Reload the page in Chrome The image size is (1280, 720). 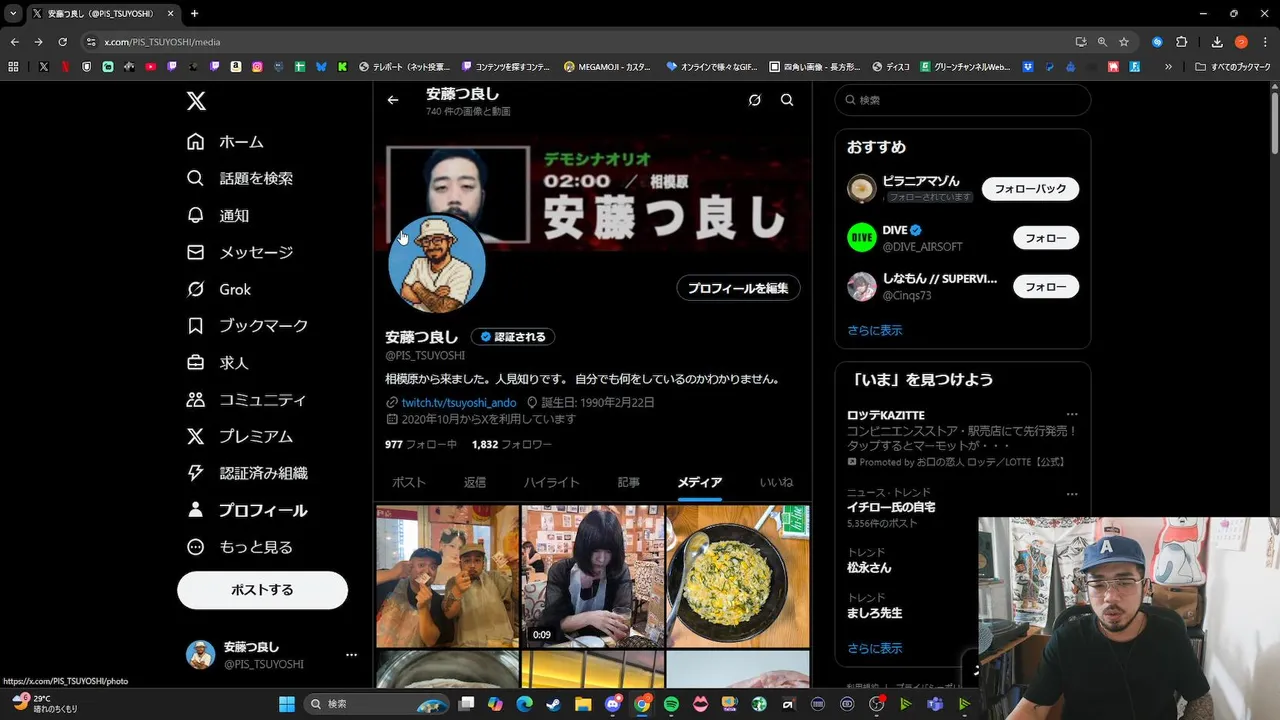tap(62, 42)
